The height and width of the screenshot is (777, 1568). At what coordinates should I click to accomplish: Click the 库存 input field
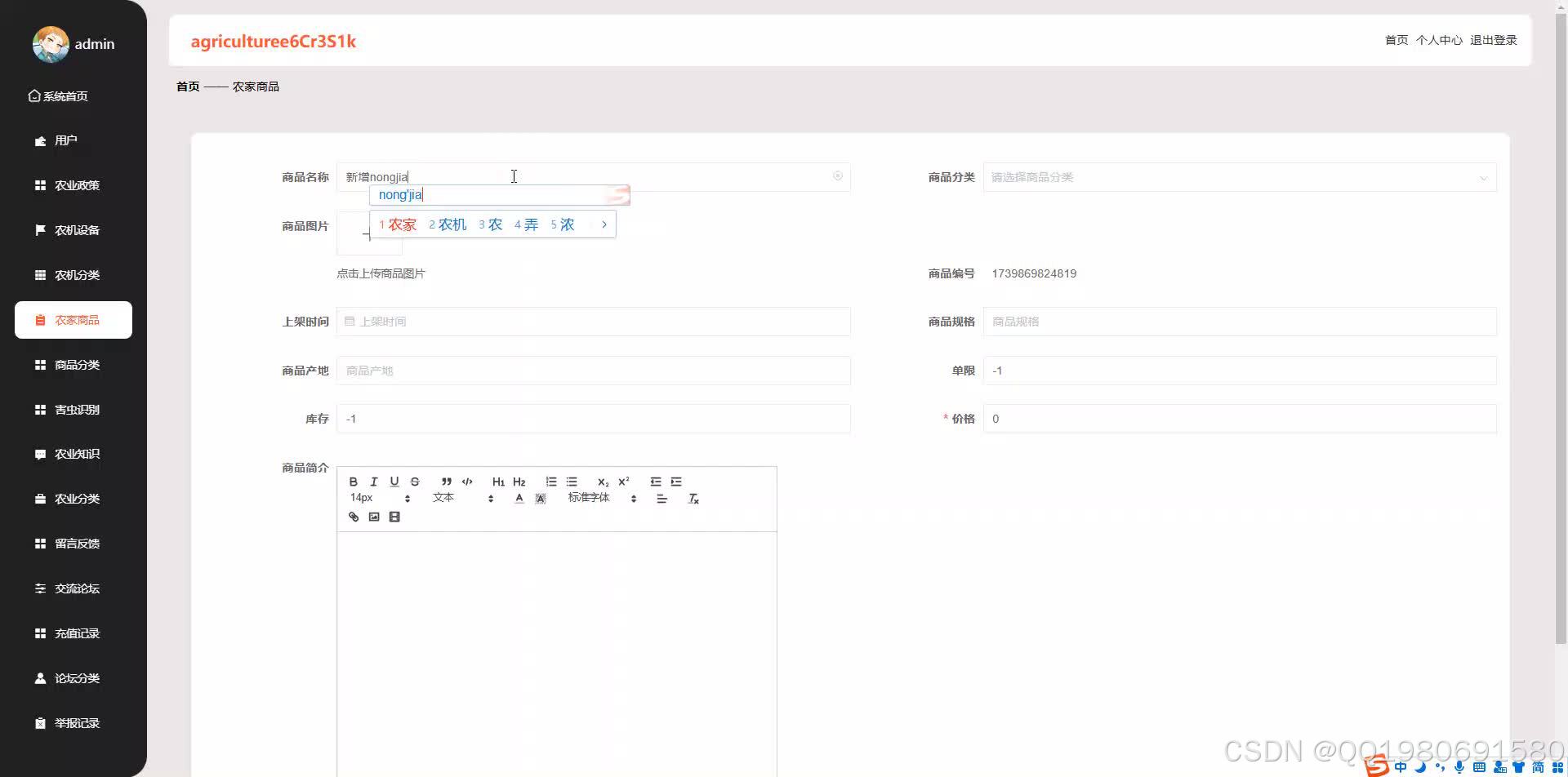click(x=594, y=419)
